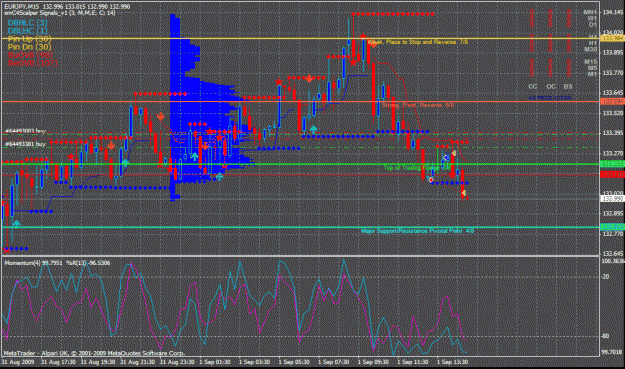Select the 'Place to Stop and Reverse 7/8' label
Viewport: 625px width, 369px height.
(x=418, y=42)
